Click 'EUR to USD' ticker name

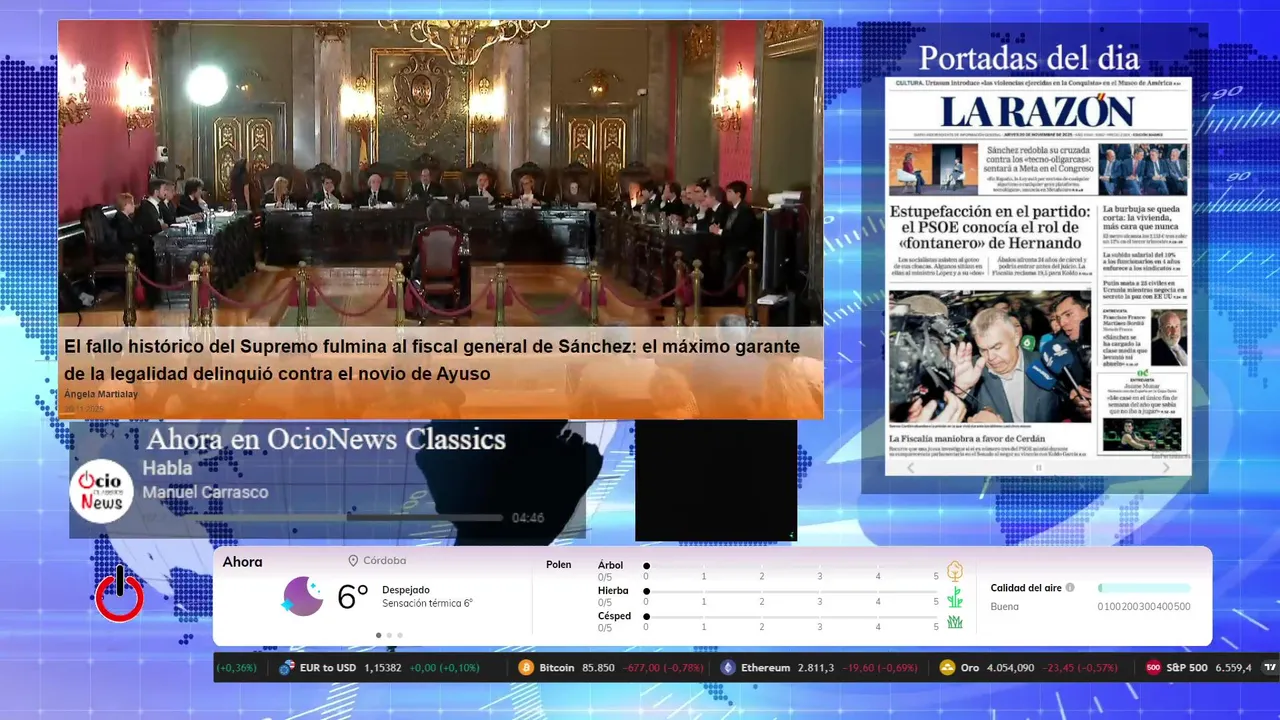tap(328, 668)
